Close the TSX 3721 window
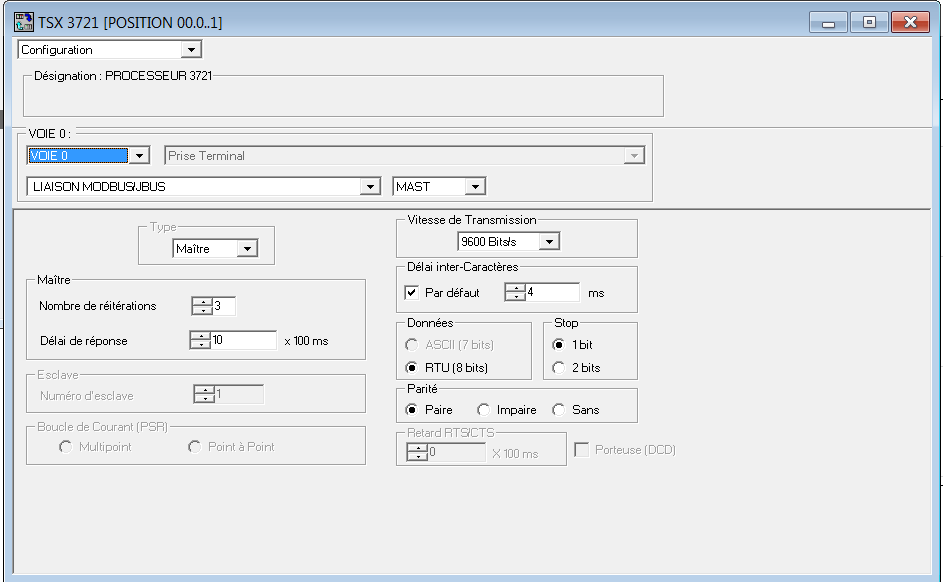This screenshot has width=943, height=582. [911, 23]
